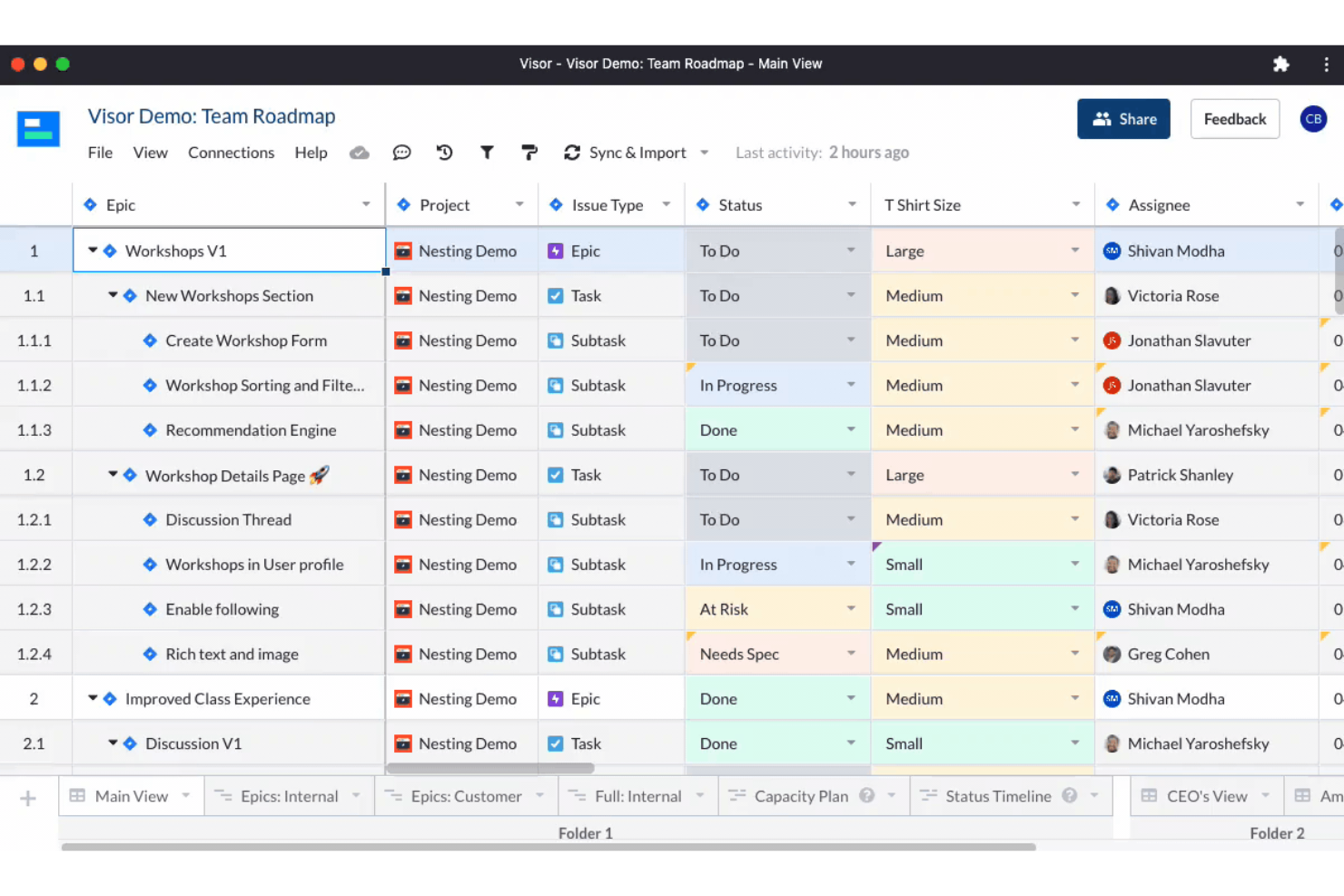Select row number 1.2.4

(35, 654)
